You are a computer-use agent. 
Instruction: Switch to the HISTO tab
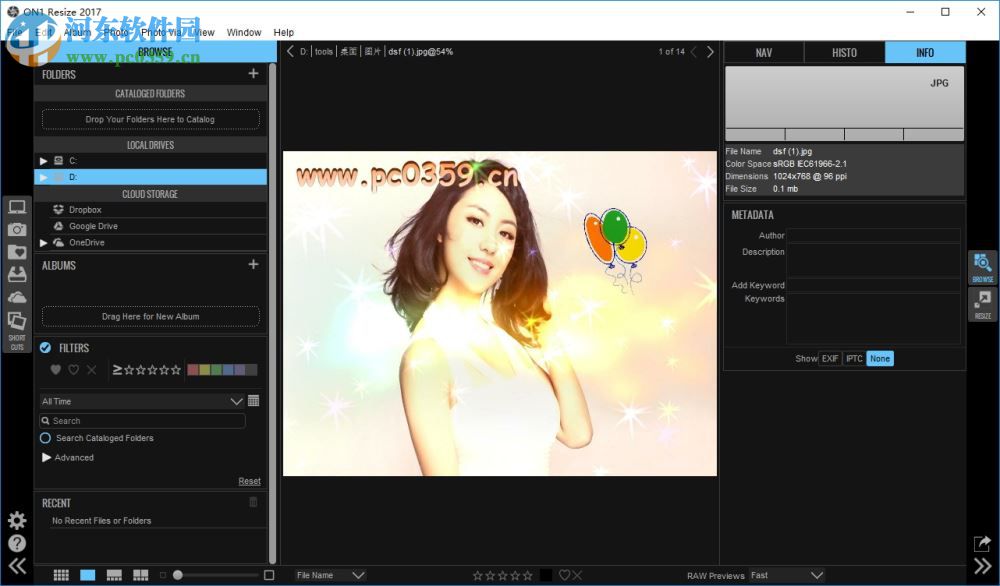pyautogui.click(x=844, y=51)
